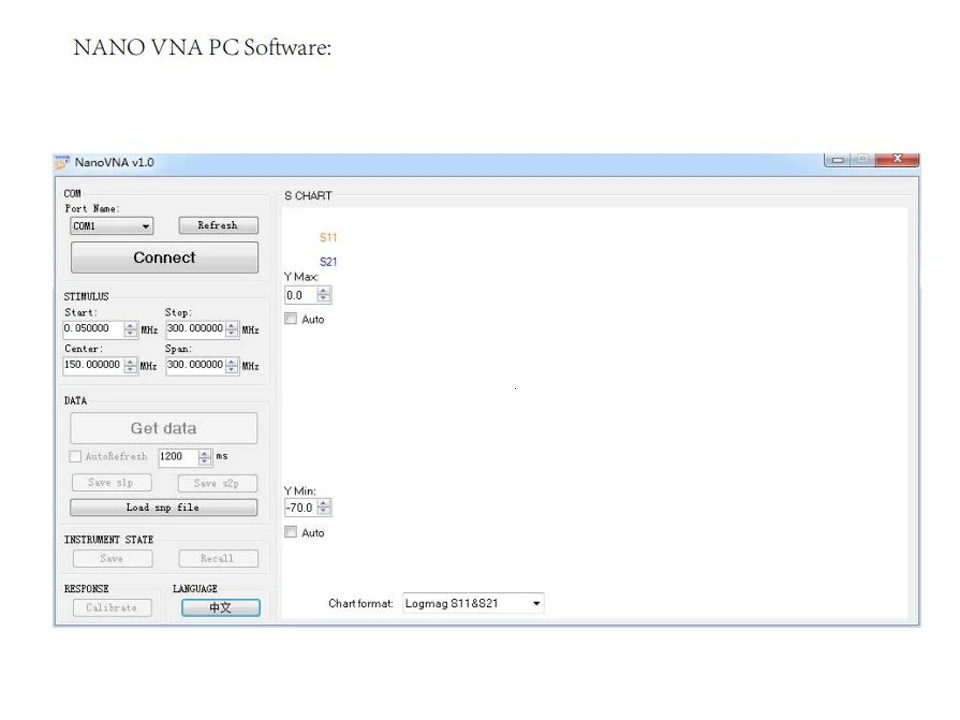
Task: Click the Calibrate response button
Action: (x=112, y=607)
